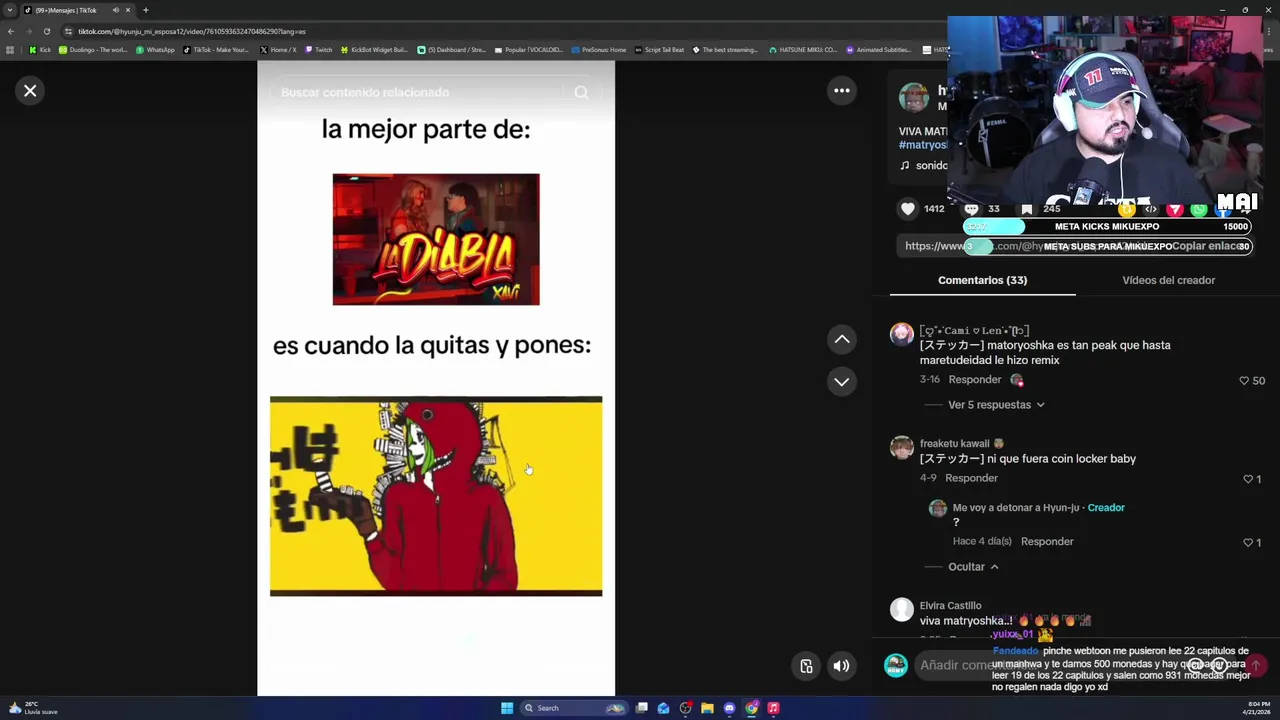Open the Music app in taskbar
The width and height of the screenshot is (1280, 720).
click(773, 708)
